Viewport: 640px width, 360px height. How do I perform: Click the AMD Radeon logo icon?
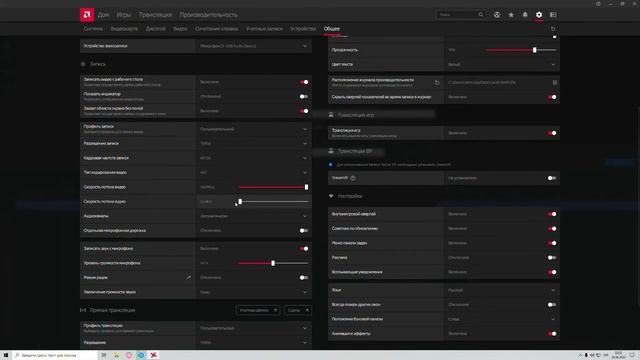coord(87,15)
